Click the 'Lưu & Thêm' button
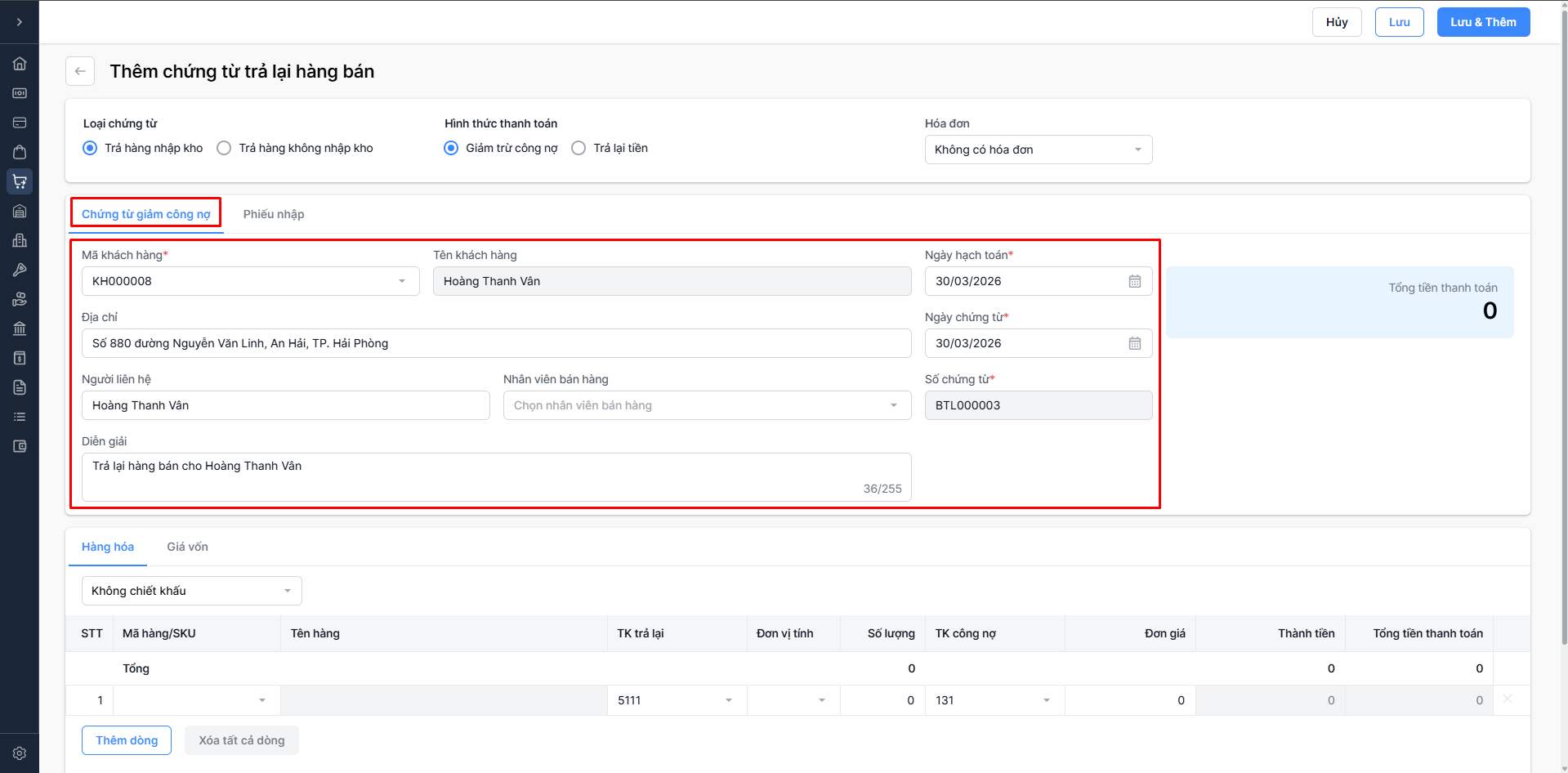 pyautogui.click(x=1482, y=22)
